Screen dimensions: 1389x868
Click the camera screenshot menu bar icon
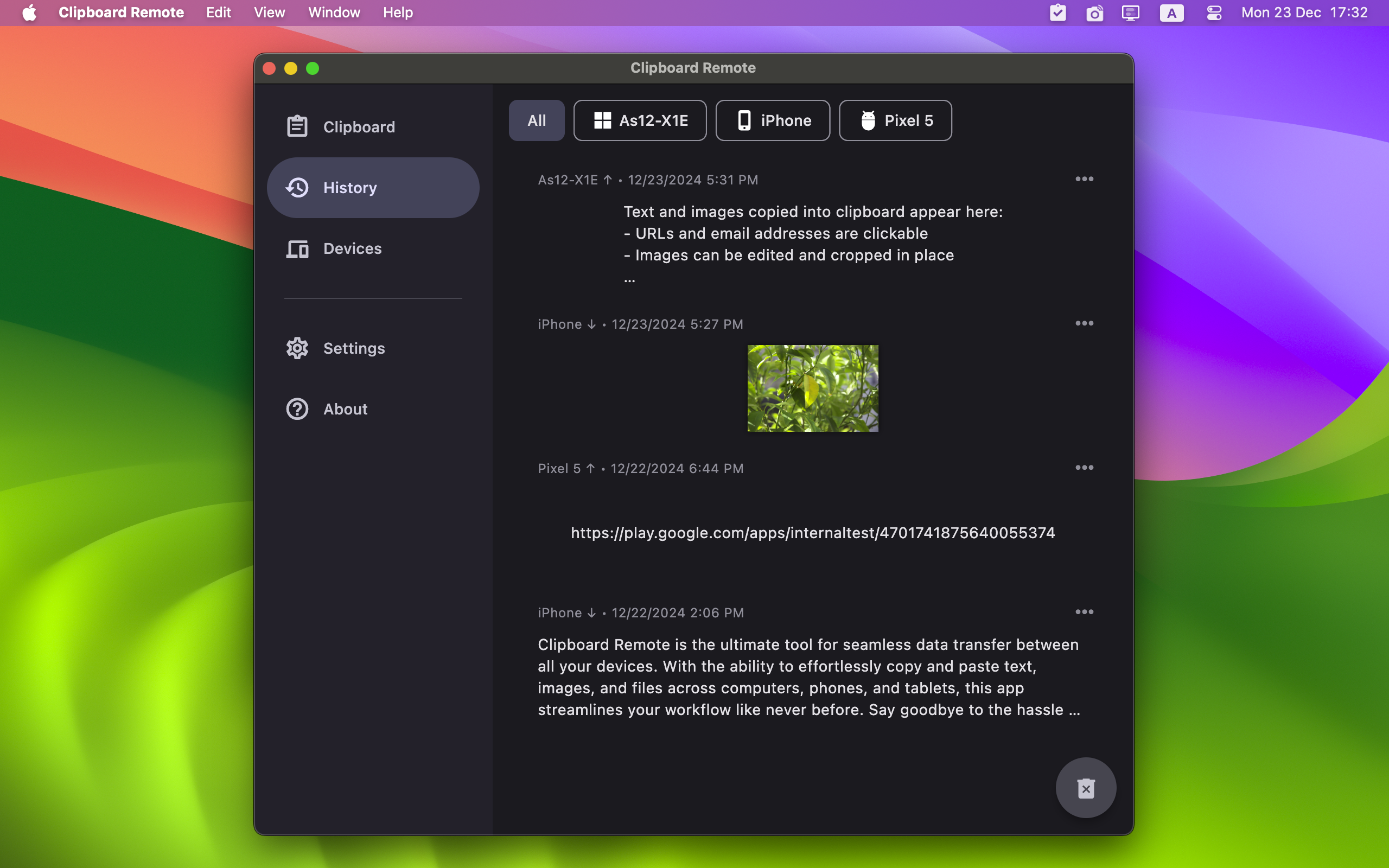(x=1094, y=12)
